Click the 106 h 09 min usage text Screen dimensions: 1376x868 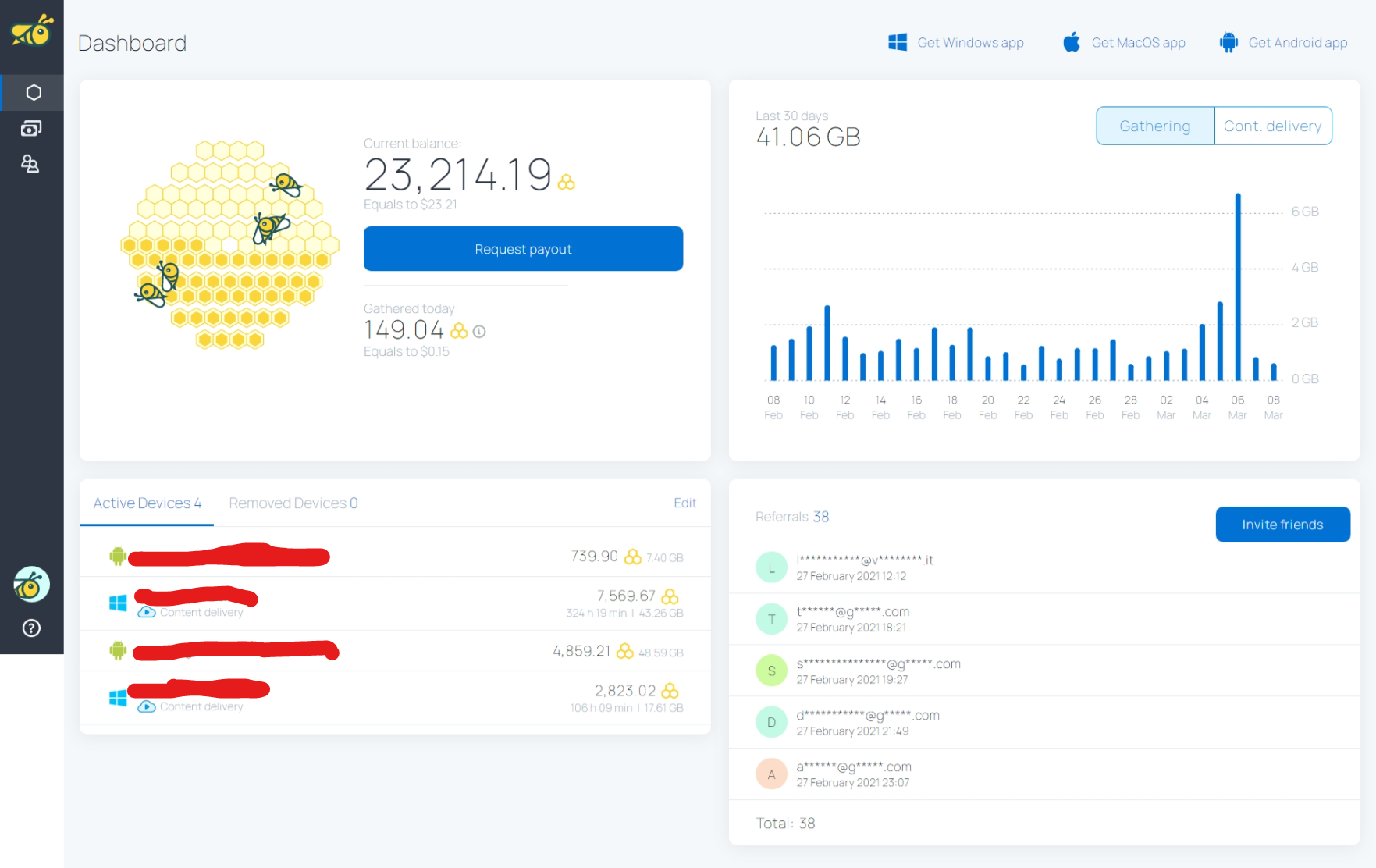[601, 708]
